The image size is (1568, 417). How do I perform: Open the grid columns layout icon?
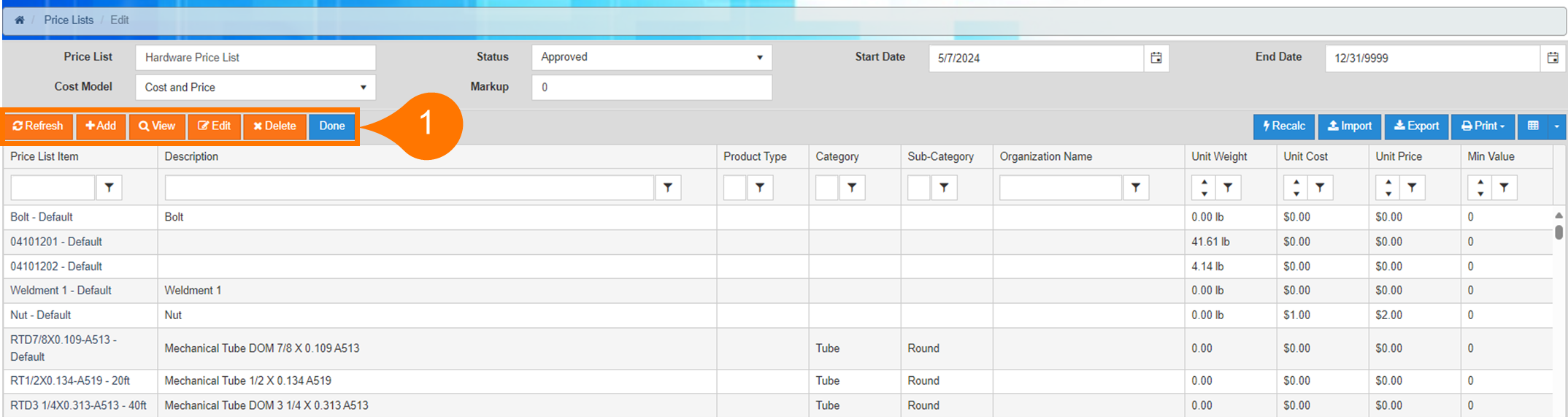[1533, 126]
